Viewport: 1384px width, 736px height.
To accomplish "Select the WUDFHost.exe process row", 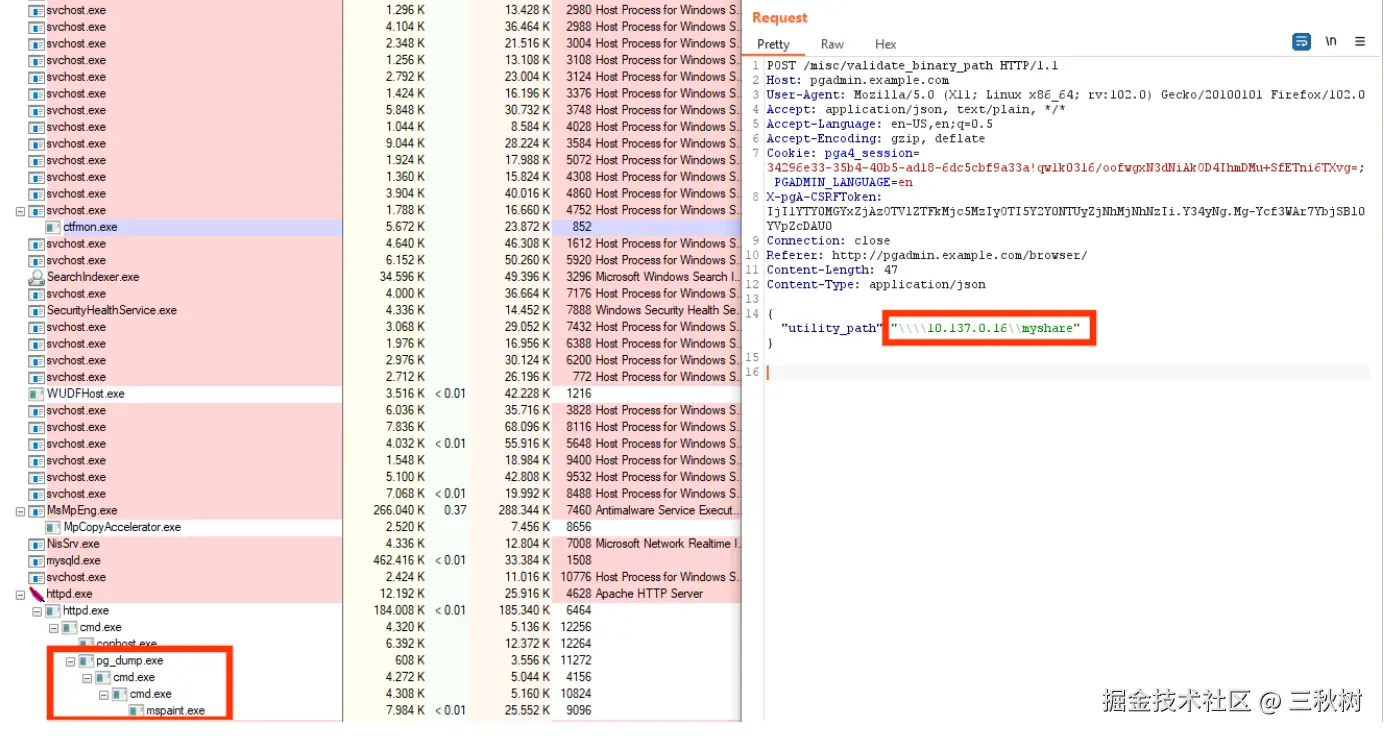I will click(370, 394).
